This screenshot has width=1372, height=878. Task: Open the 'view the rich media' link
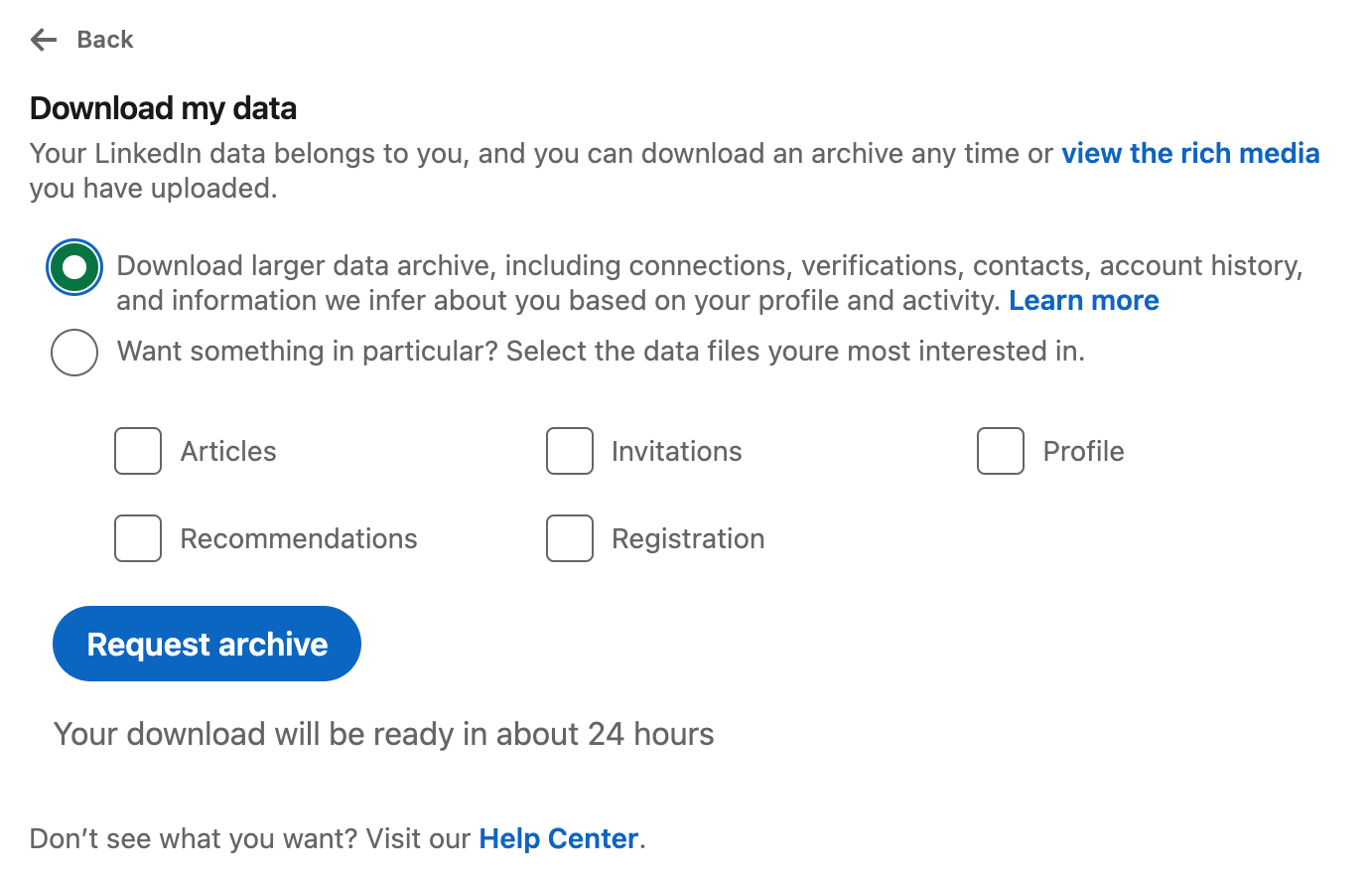click(x=1190, y=153)
